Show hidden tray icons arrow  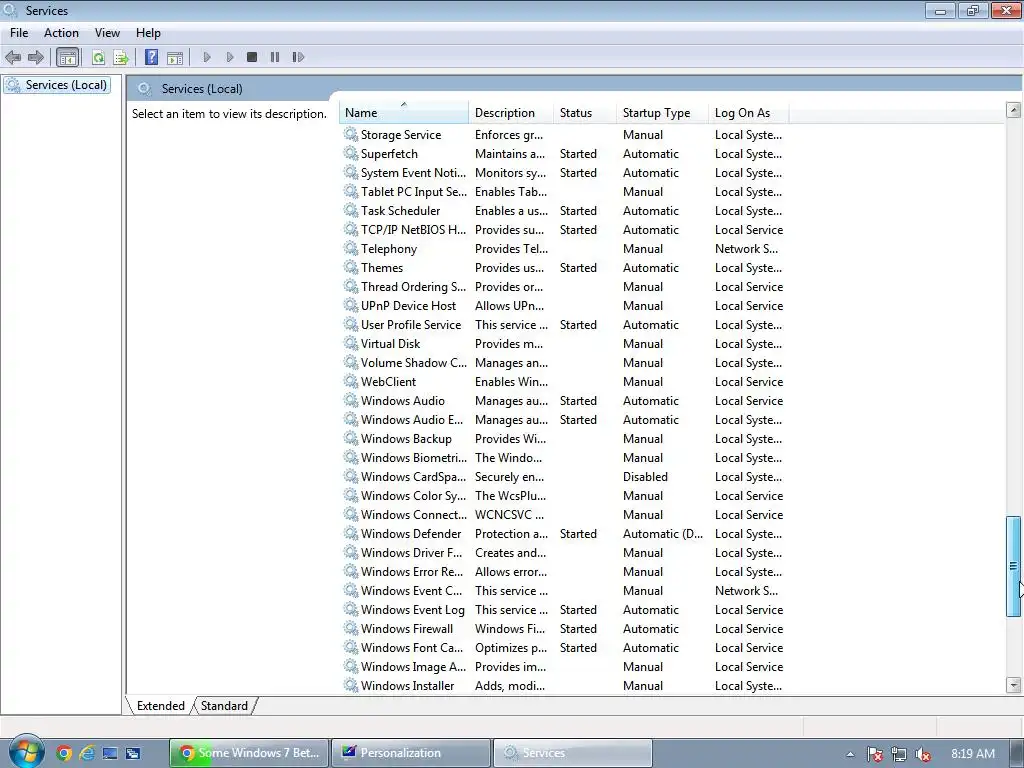coord(850,754)
